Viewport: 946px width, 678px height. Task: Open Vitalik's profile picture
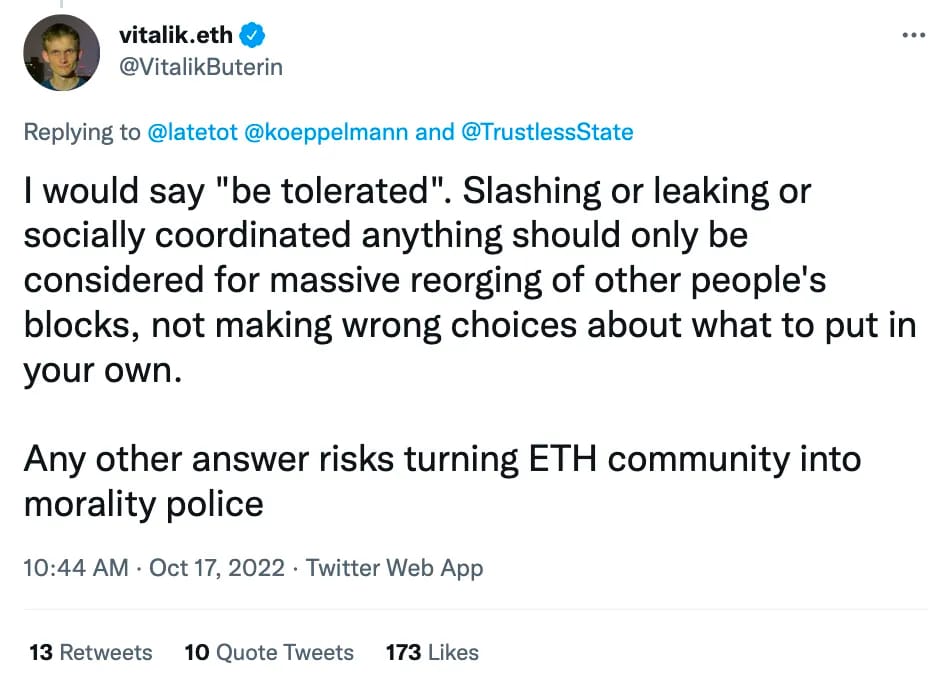(x=62, y=53)
